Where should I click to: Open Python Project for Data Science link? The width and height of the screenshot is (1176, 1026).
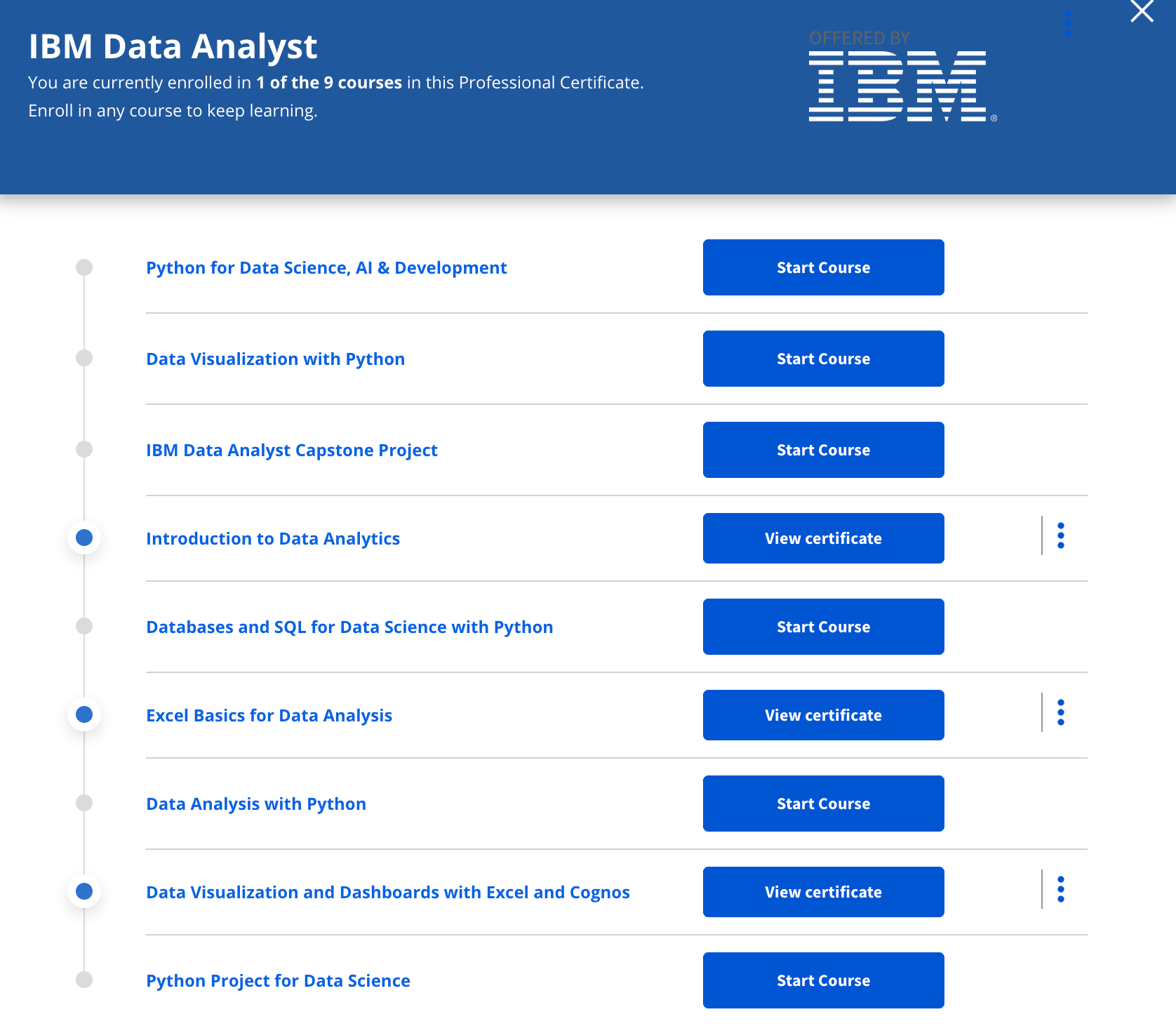[278, 981]
